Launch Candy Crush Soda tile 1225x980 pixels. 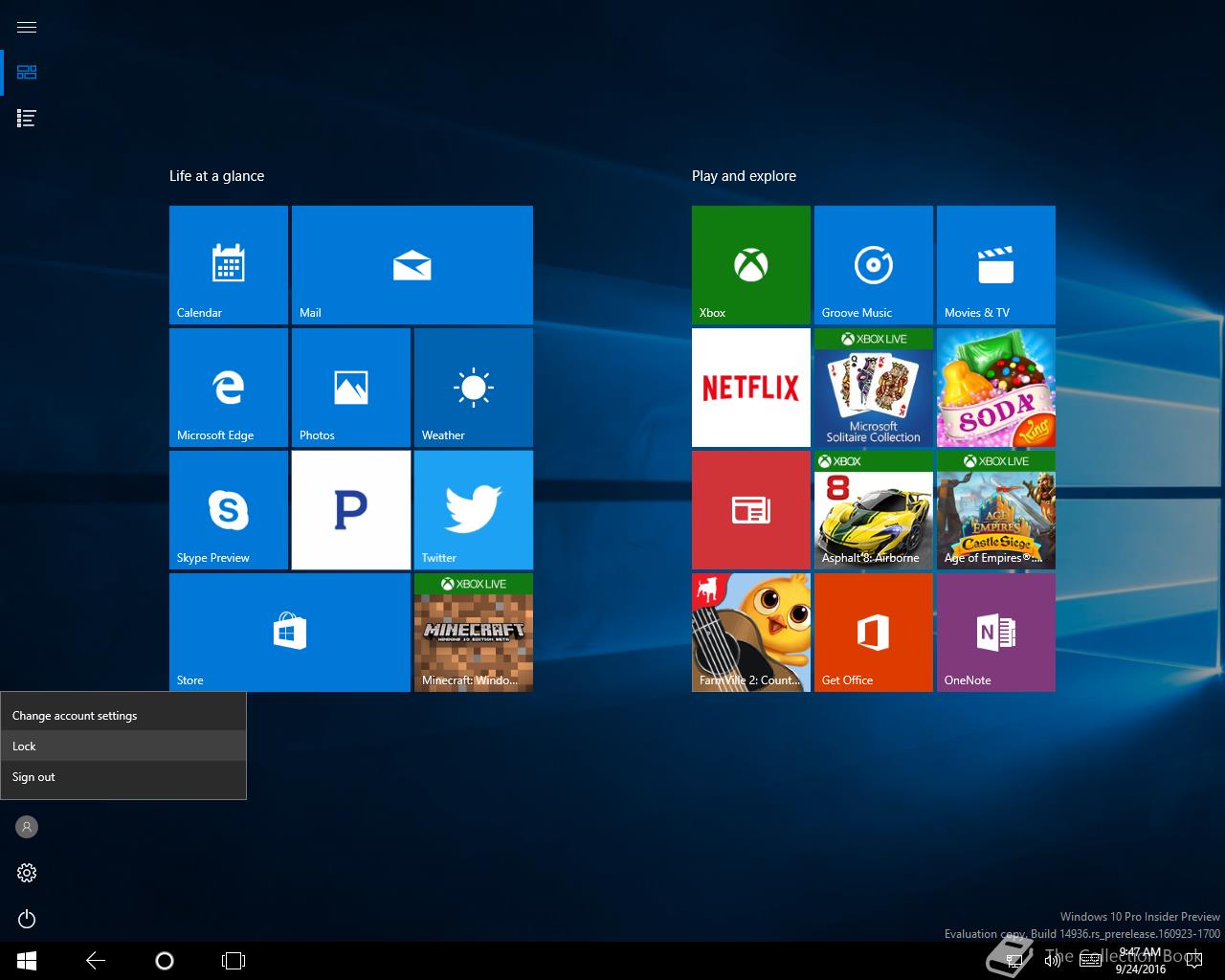click(996, 388)
